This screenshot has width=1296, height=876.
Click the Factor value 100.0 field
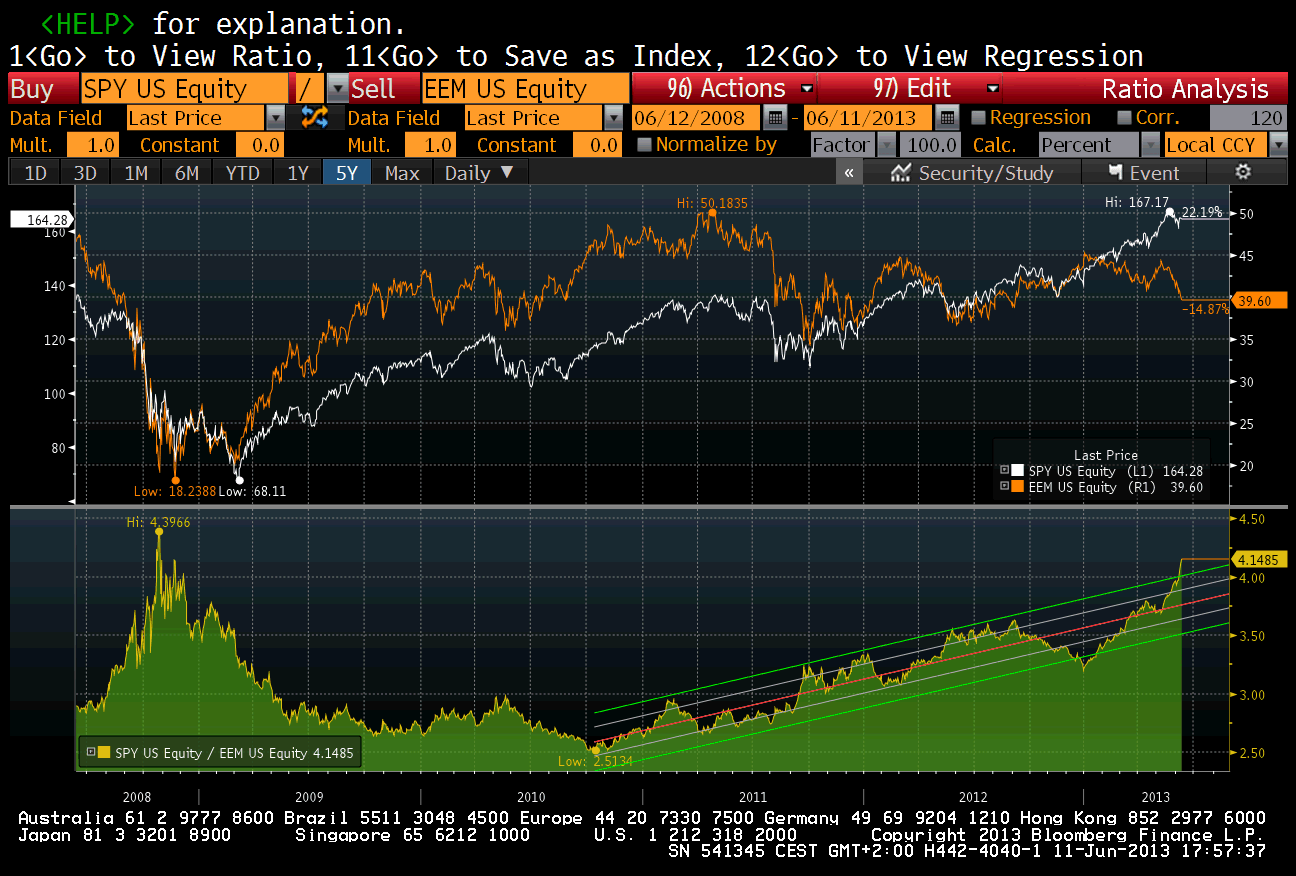pyautogui.click(x=931, y=145)
